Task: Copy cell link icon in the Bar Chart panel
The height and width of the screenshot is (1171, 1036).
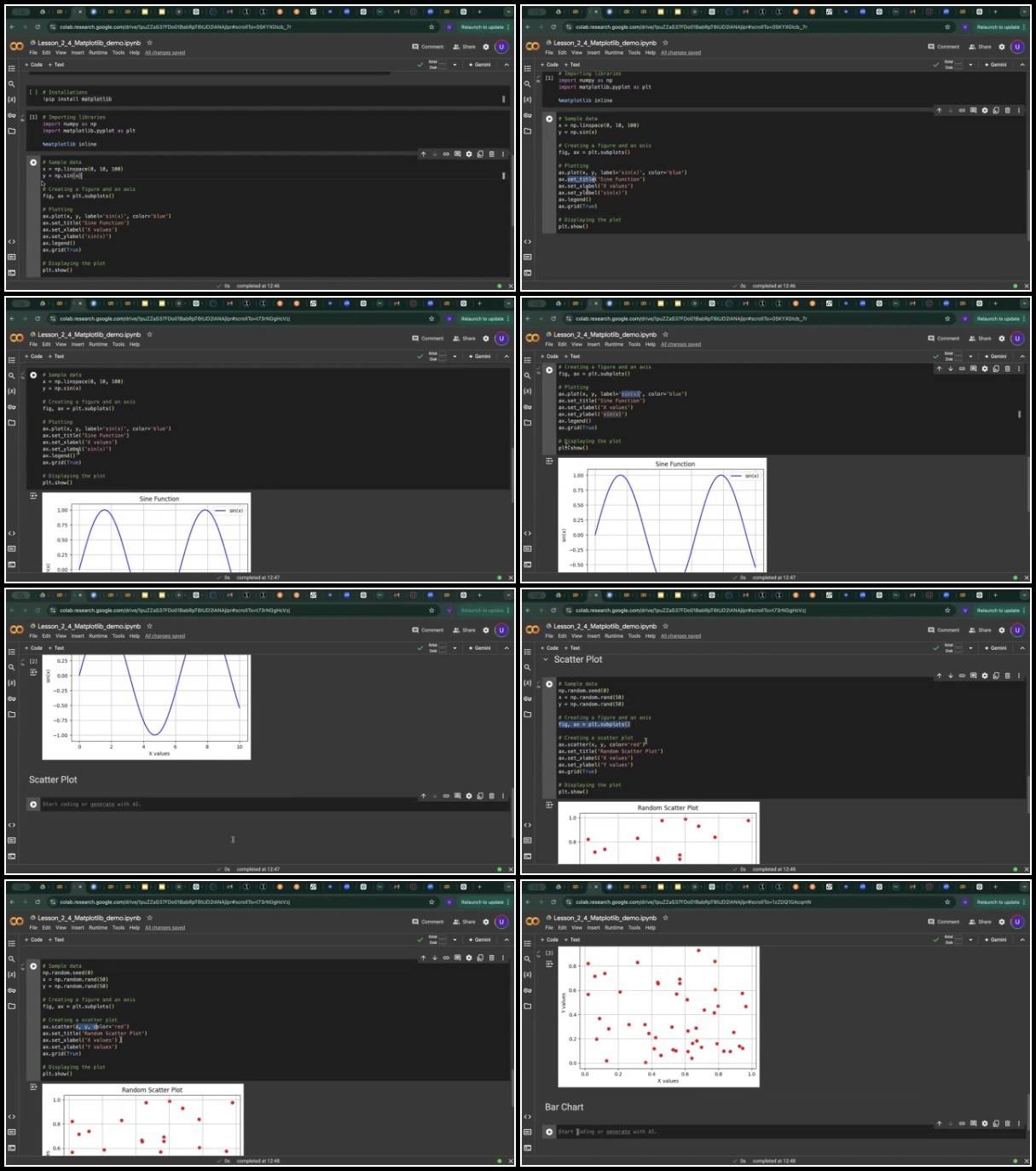Action: (962, 1123)
